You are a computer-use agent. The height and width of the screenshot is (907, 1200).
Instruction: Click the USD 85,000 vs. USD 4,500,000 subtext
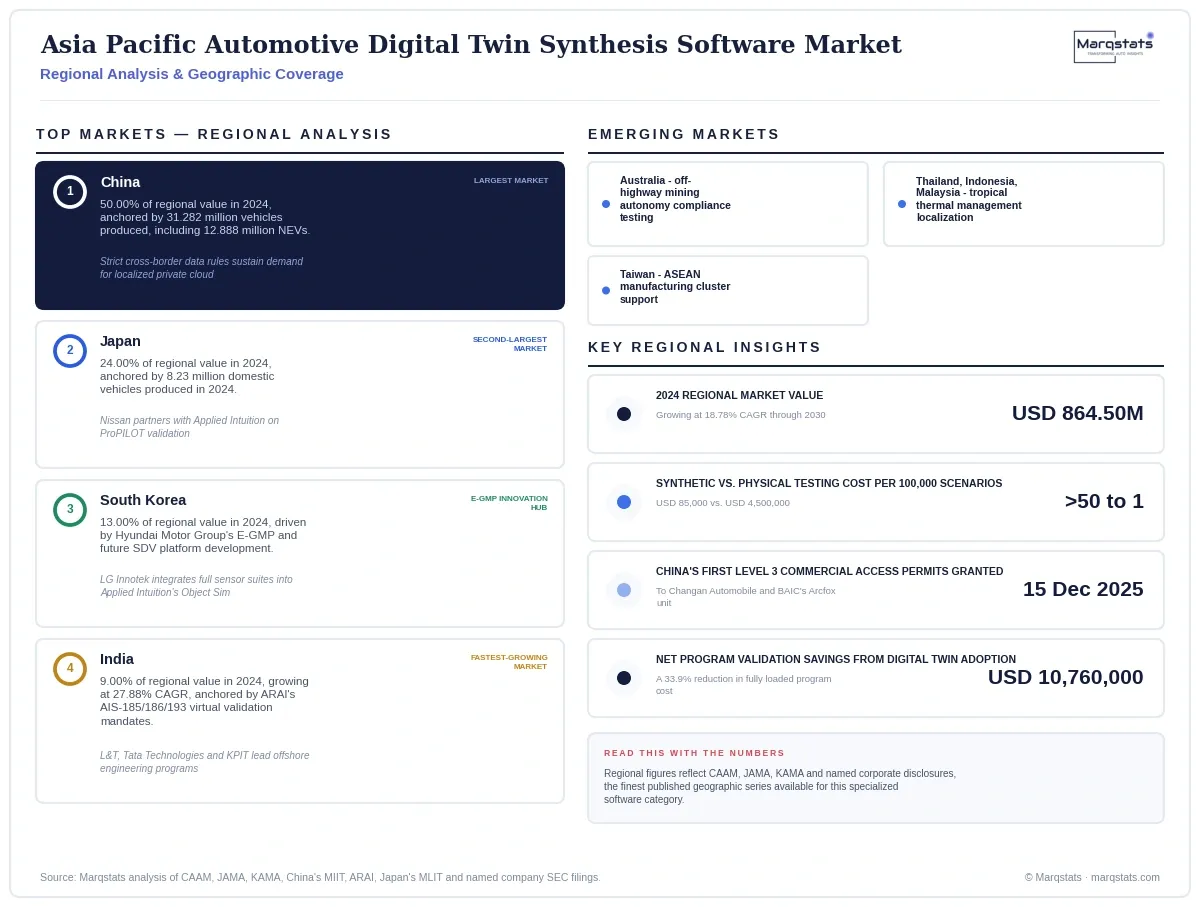(723, 503)
